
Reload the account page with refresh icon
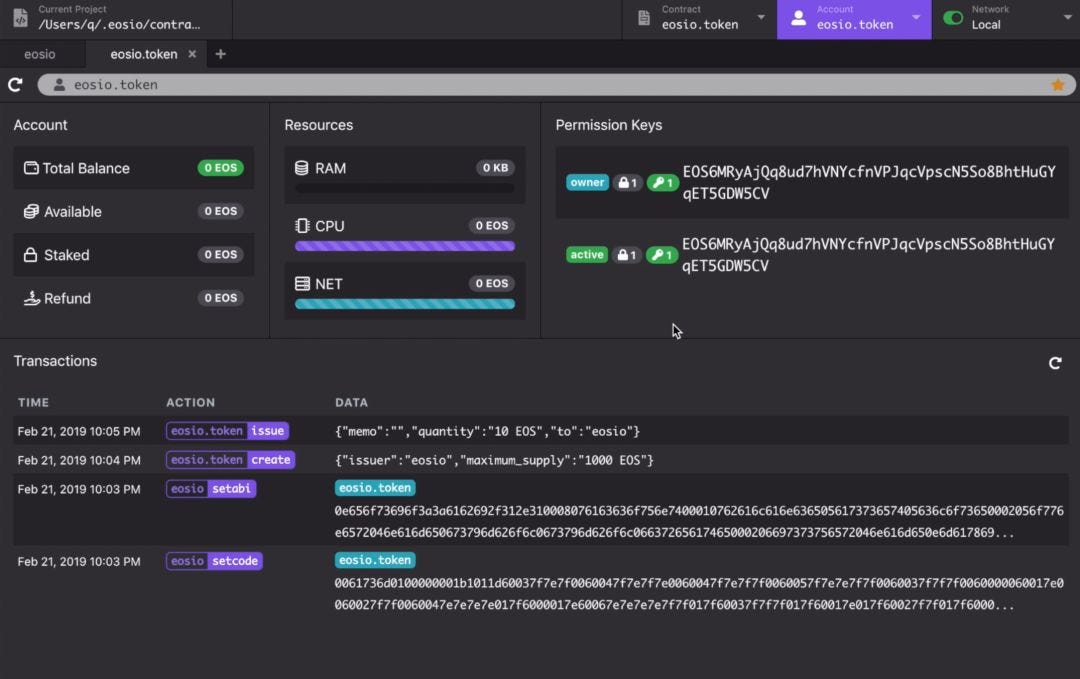coord(15,85)
